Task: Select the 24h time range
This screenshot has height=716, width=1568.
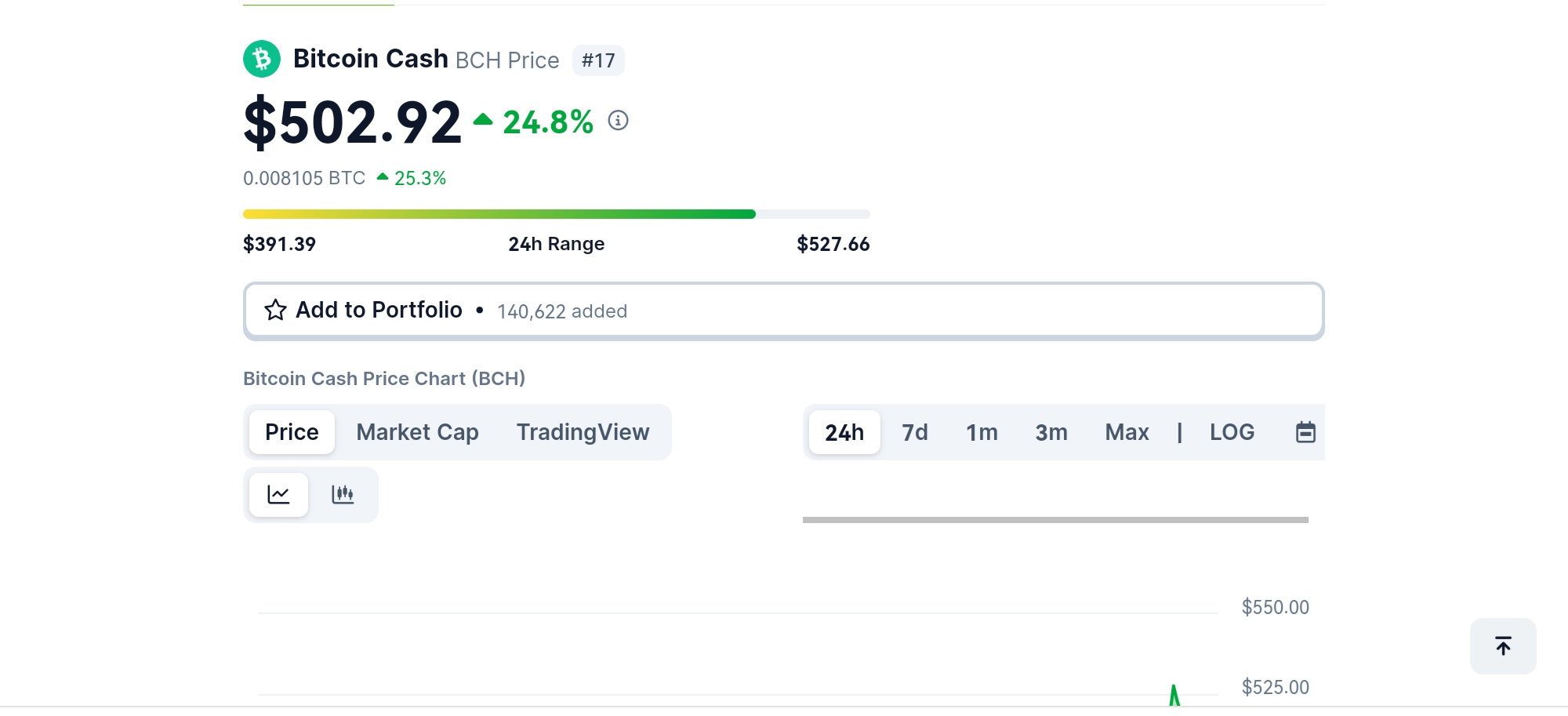Action: 844,432
